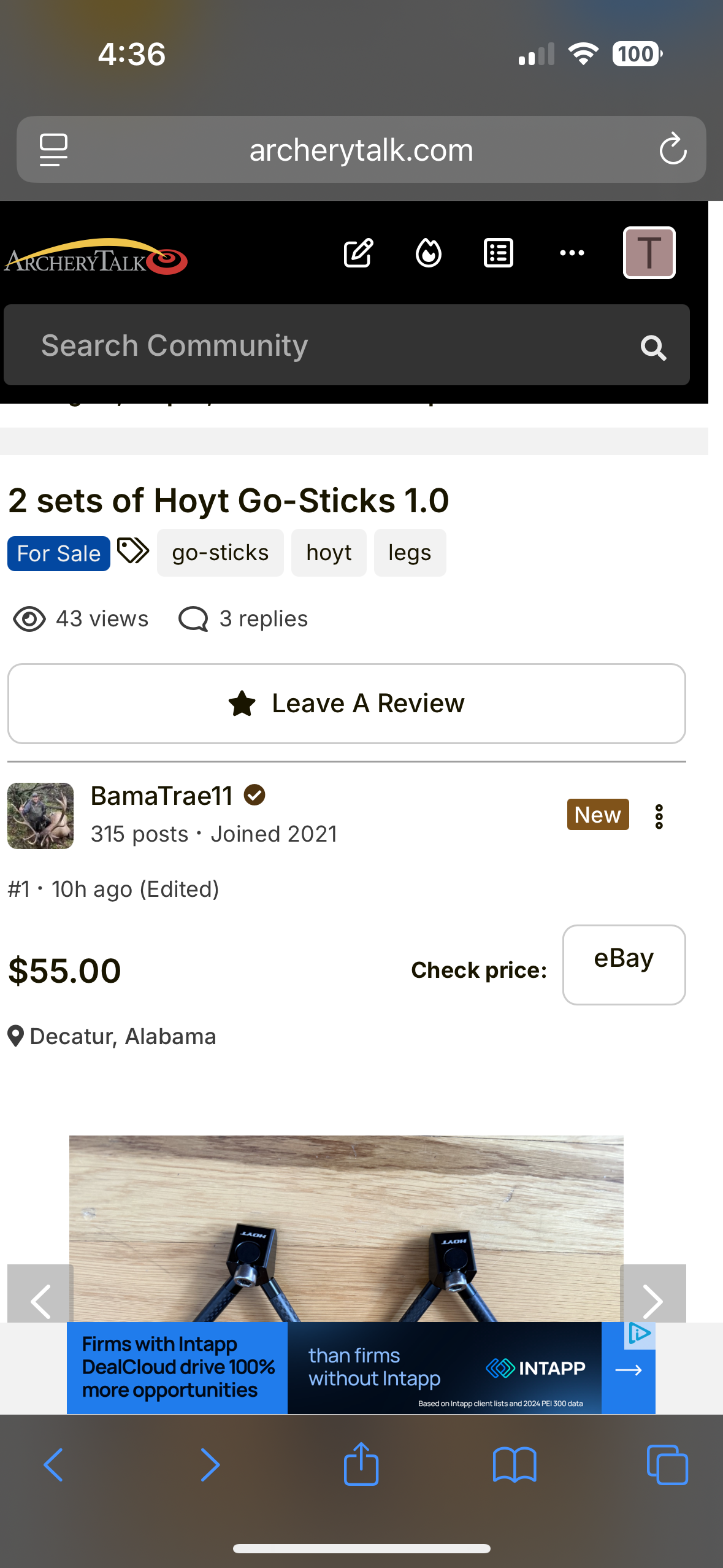The height and width of the screenshot is (1568, 723).
Task: Open BamaTrae11's profile picture
Action: (x=40, y=816)
